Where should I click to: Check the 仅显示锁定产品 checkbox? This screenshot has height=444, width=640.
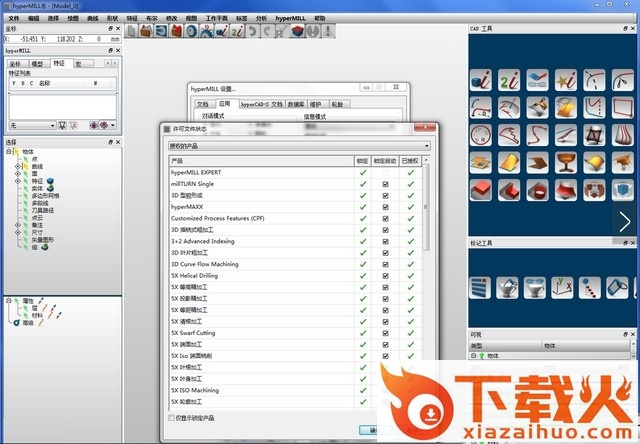click(x=171, y=418)
